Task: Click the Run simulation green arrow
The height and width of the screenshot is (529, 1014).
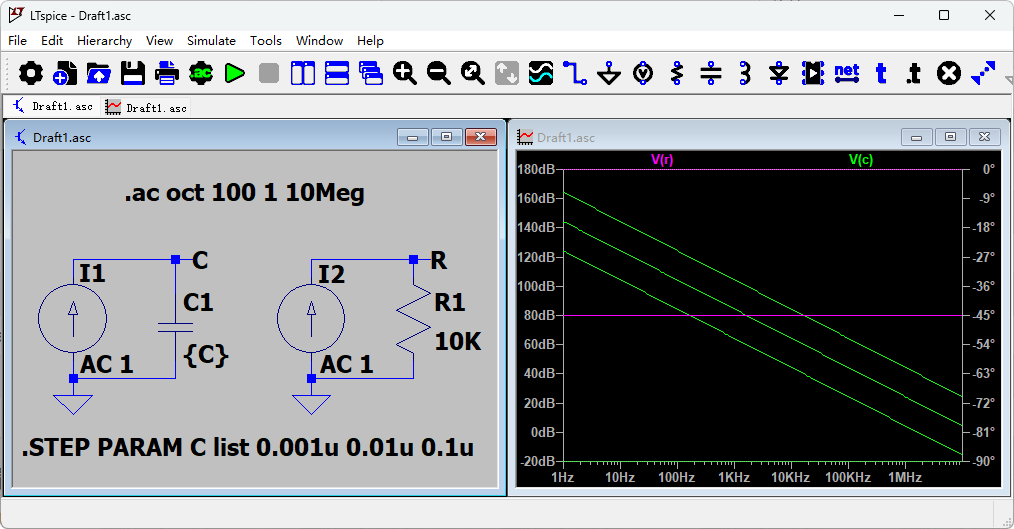Action: point(235,73)
